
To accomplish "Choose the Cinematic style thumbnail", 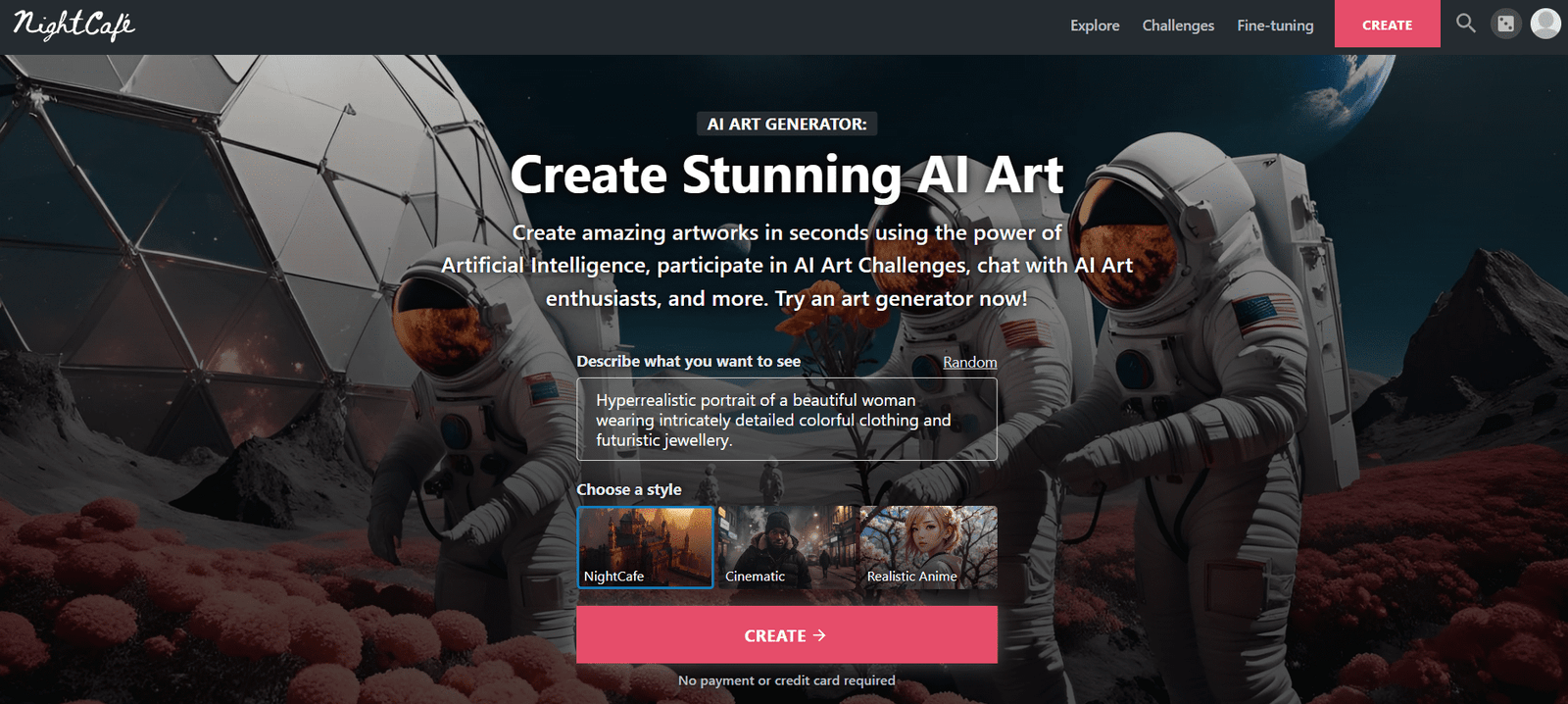I will coord(787,547).
